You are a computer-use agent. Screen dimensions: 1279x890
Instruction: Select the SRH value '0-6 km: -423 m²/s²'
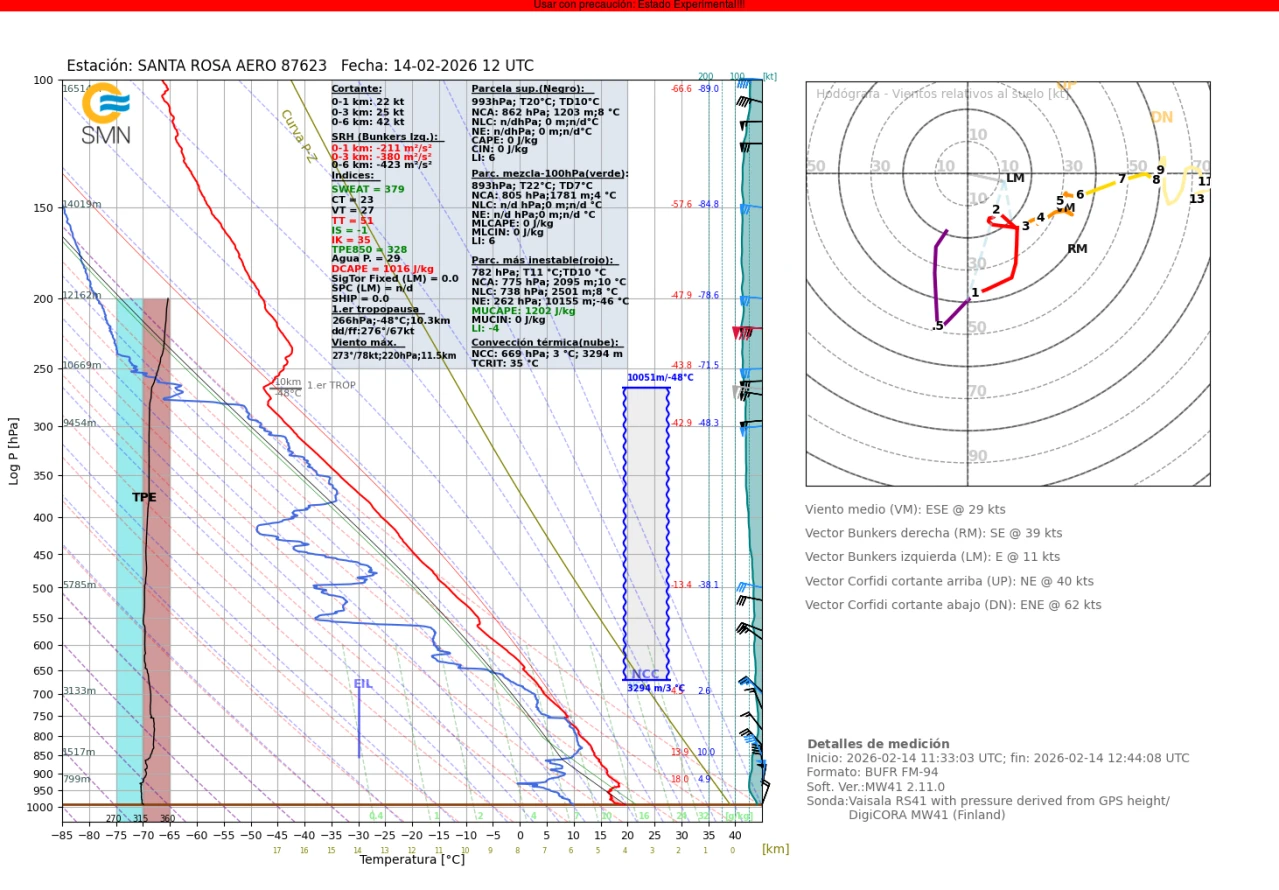(384, 166)
